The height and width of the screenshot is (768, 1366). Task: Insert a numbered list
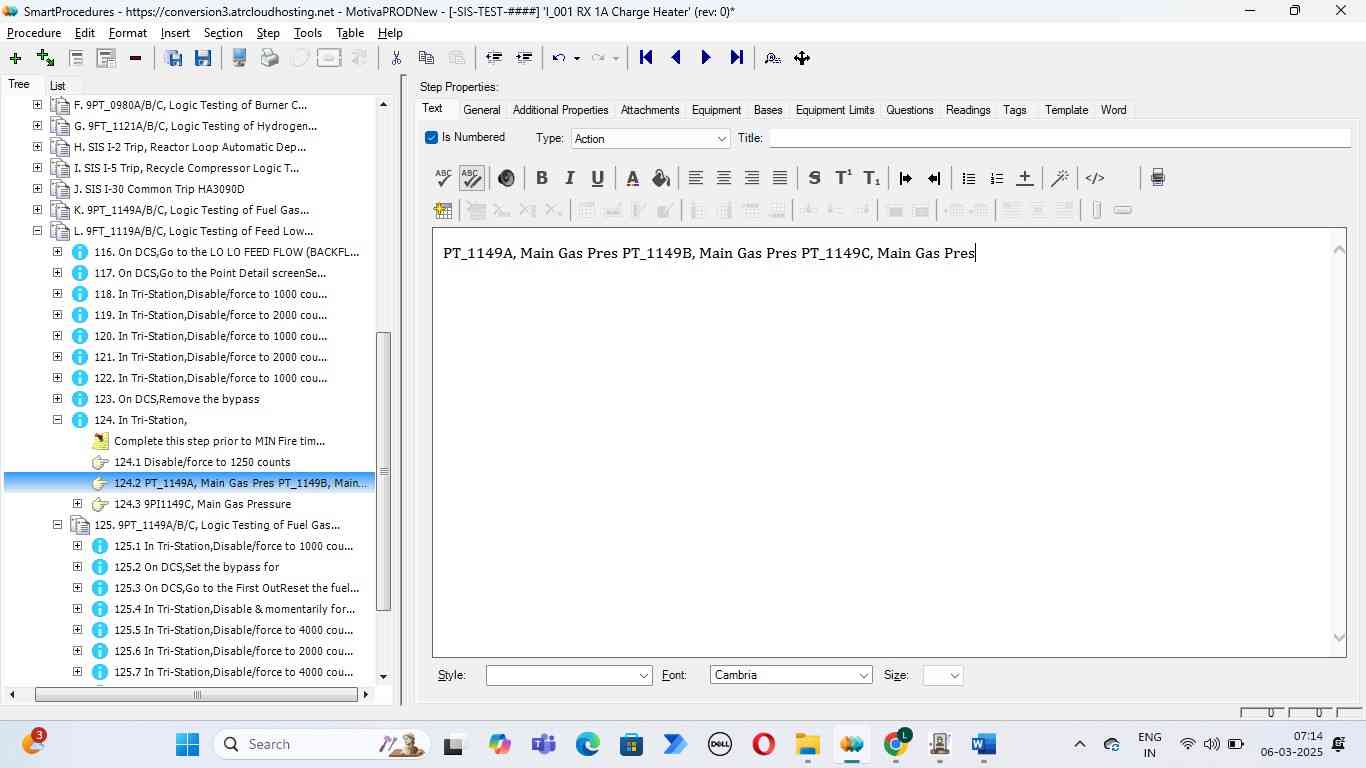click(996, 178)
